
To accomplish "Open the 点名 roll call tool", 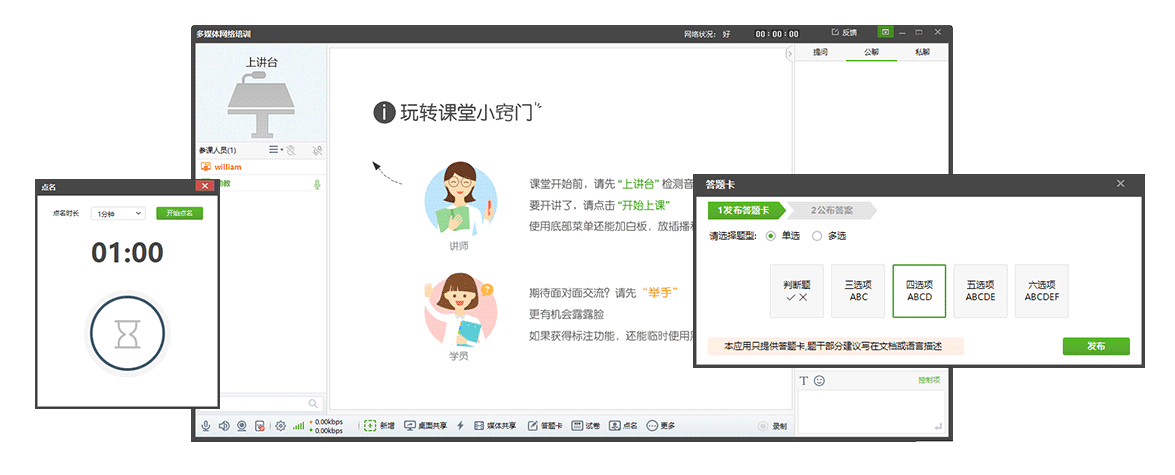I will (623, 426).
